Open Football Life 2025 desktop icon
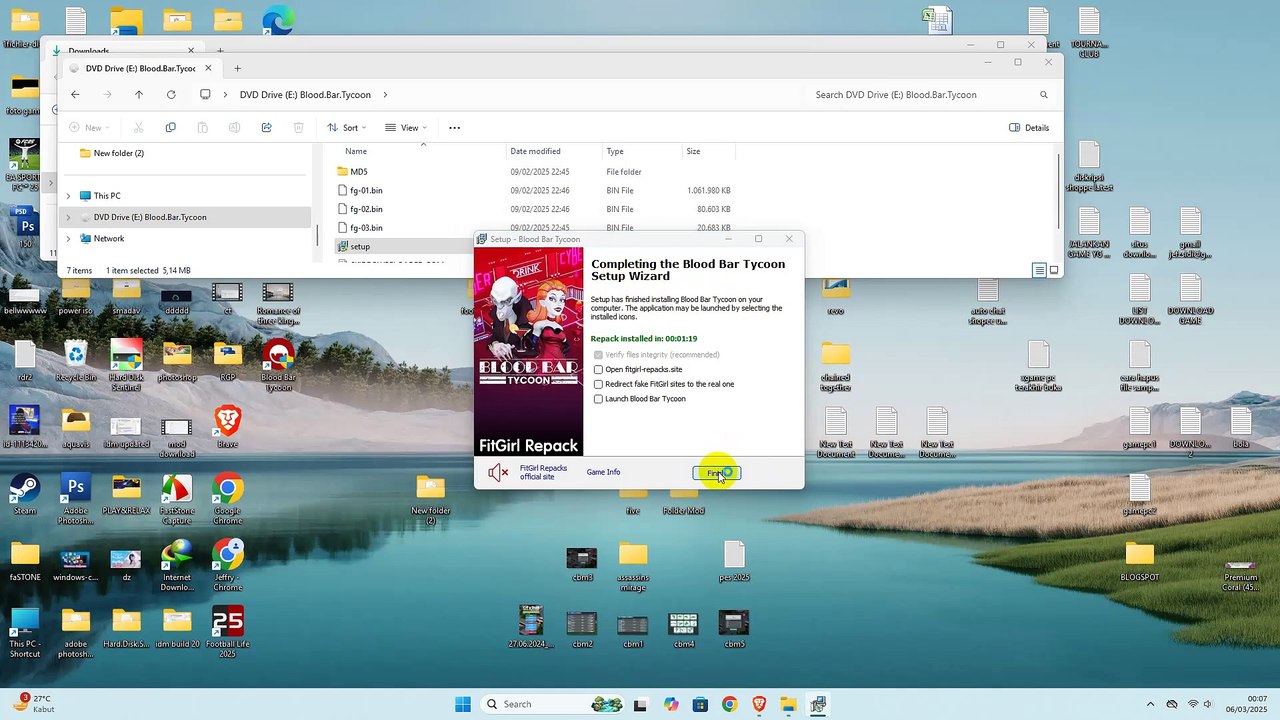 (227, 632)
